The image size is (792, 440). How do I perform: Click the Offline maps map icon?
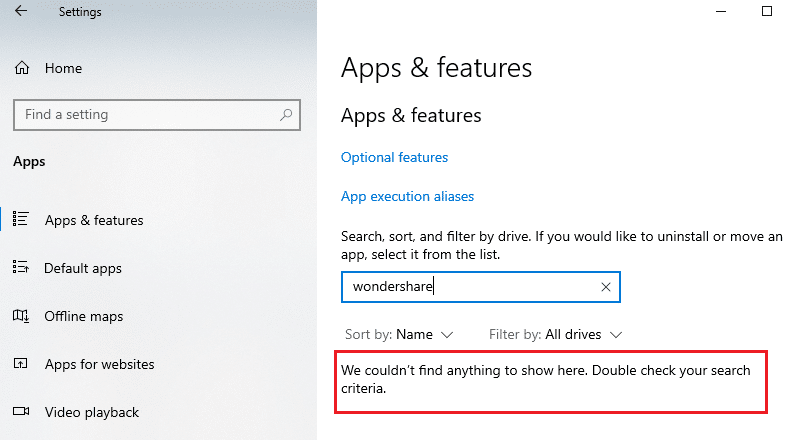pos(21,316)
